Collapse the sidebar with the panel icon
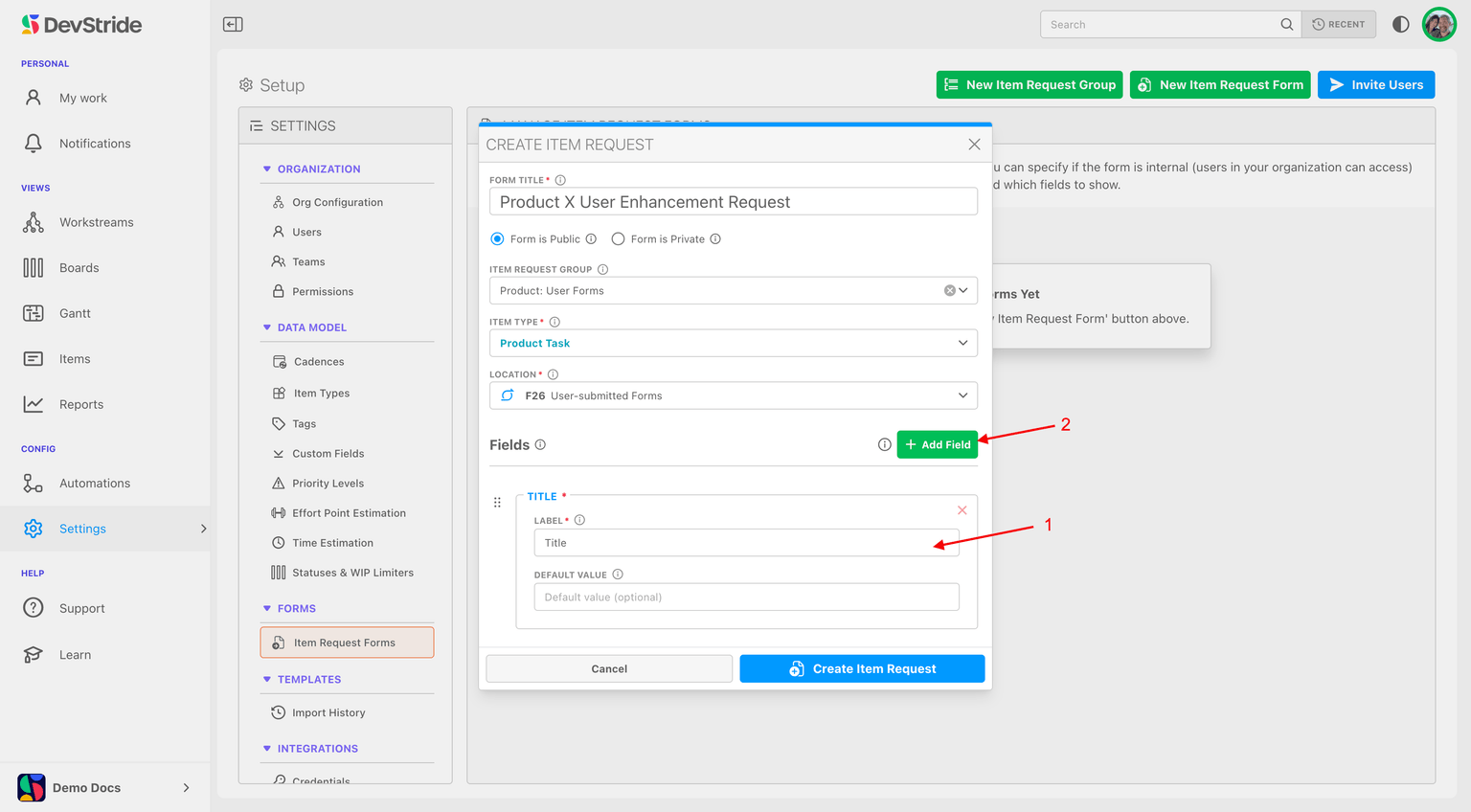The width and height of the screenshot is (1471, 812). pos(233,24)
